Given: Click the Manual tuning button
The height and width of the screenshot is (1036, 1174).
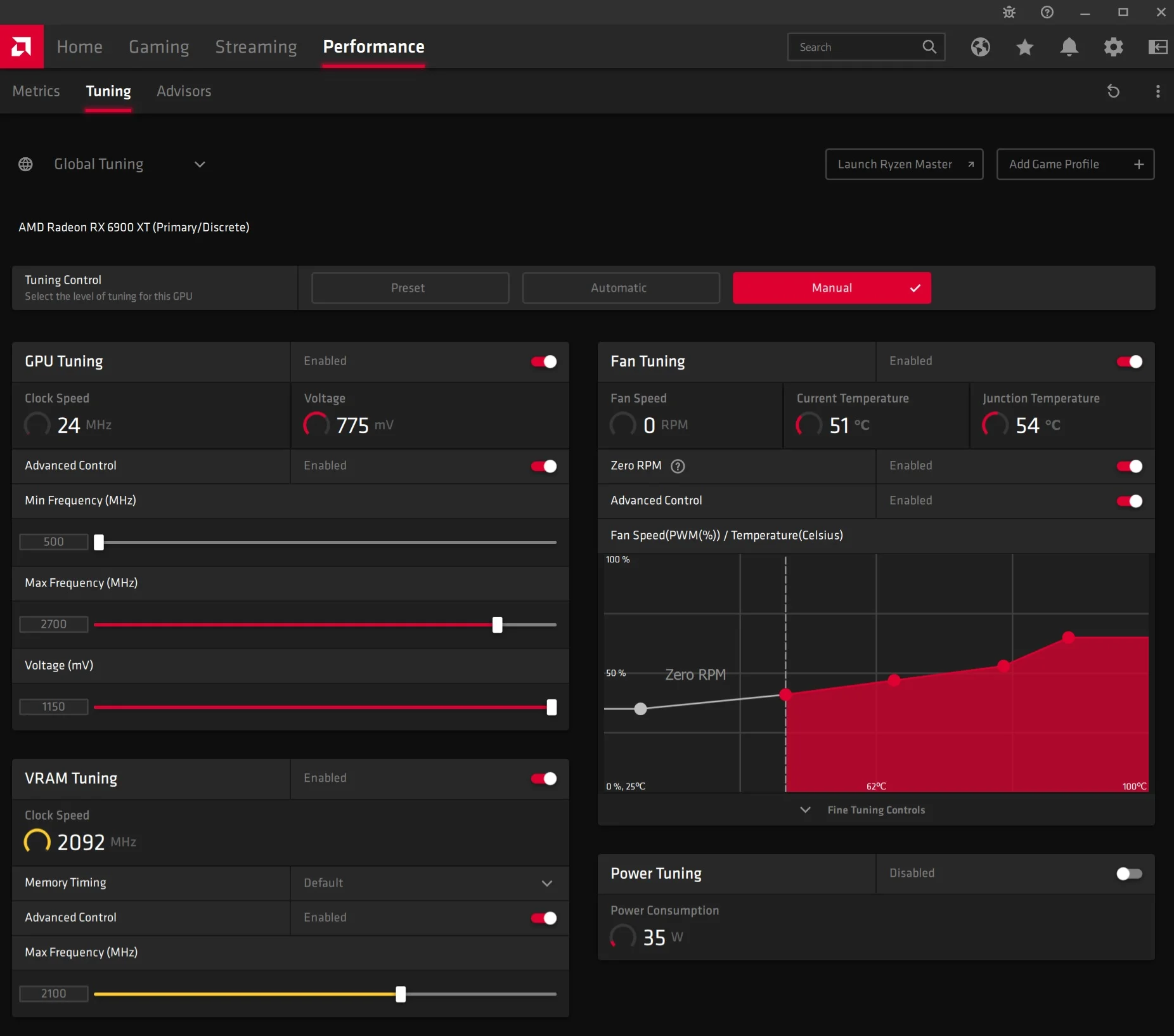Looking at the screenshot, I should coord(832,288).
